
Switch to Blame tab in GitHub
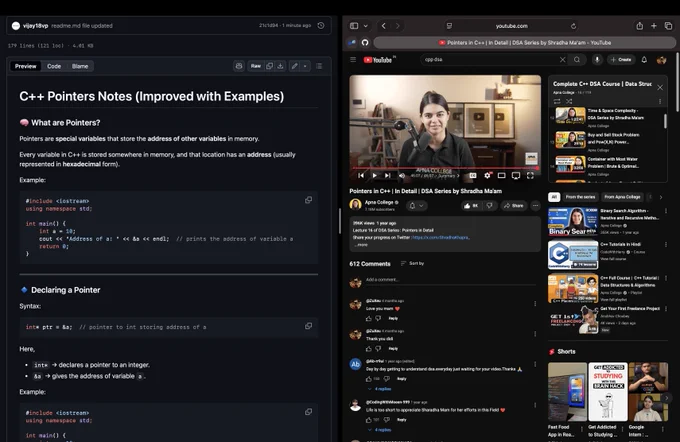click(80, 66)
